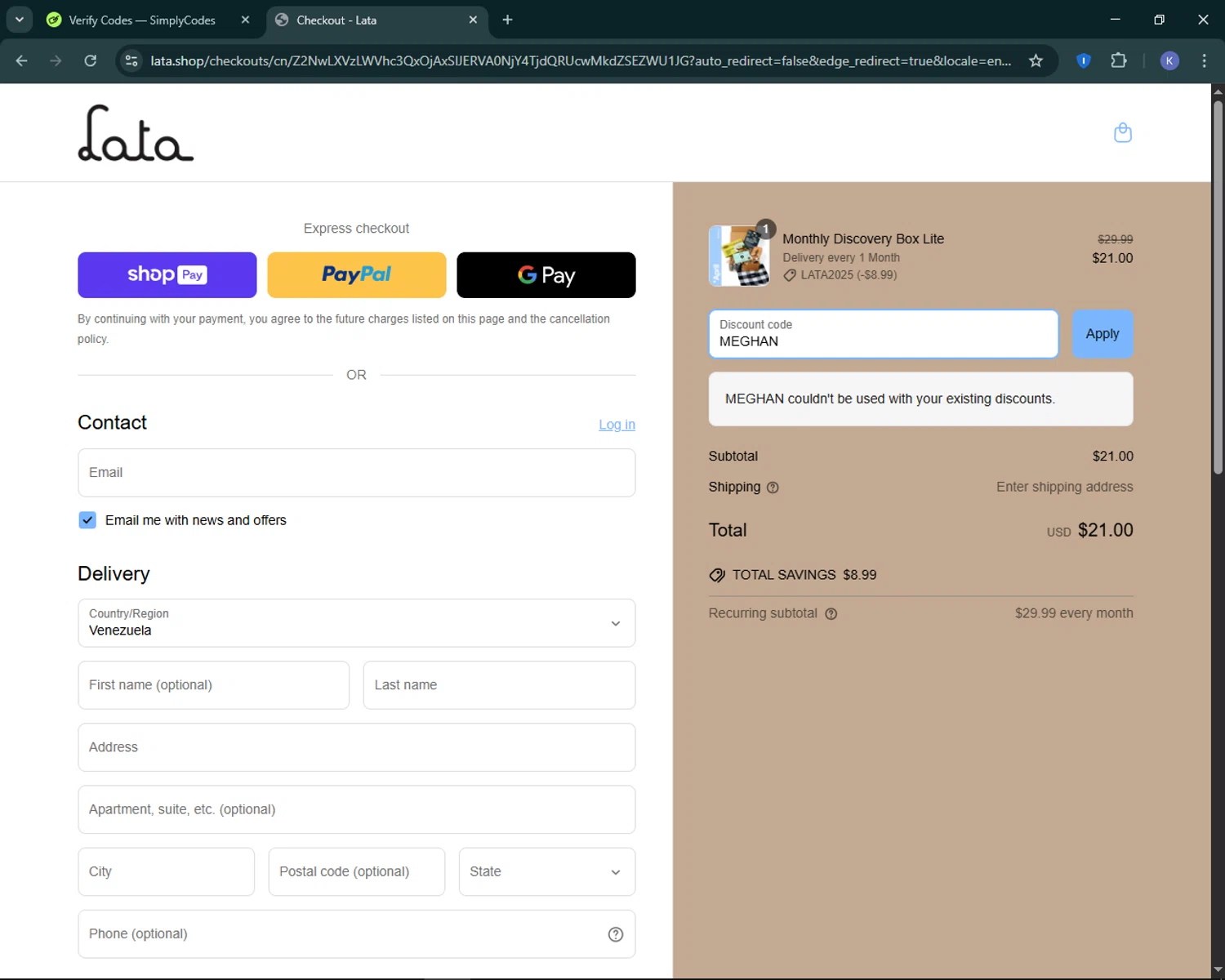Restore down the browser window
1225x980 pixels.
pyautogui.click(x=1159, y=20)
